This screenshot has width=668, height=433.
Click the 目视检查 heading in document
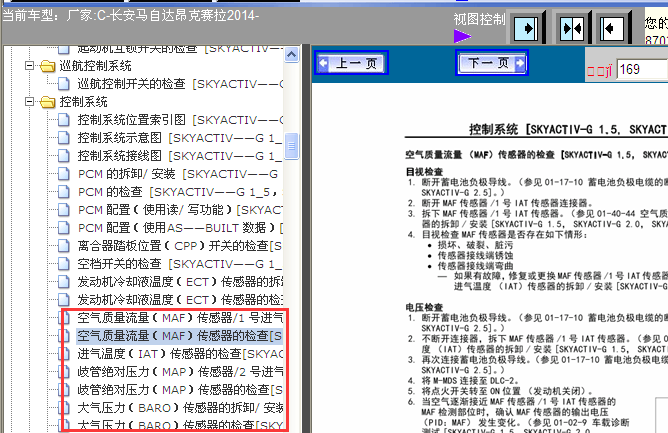(424, 172)
